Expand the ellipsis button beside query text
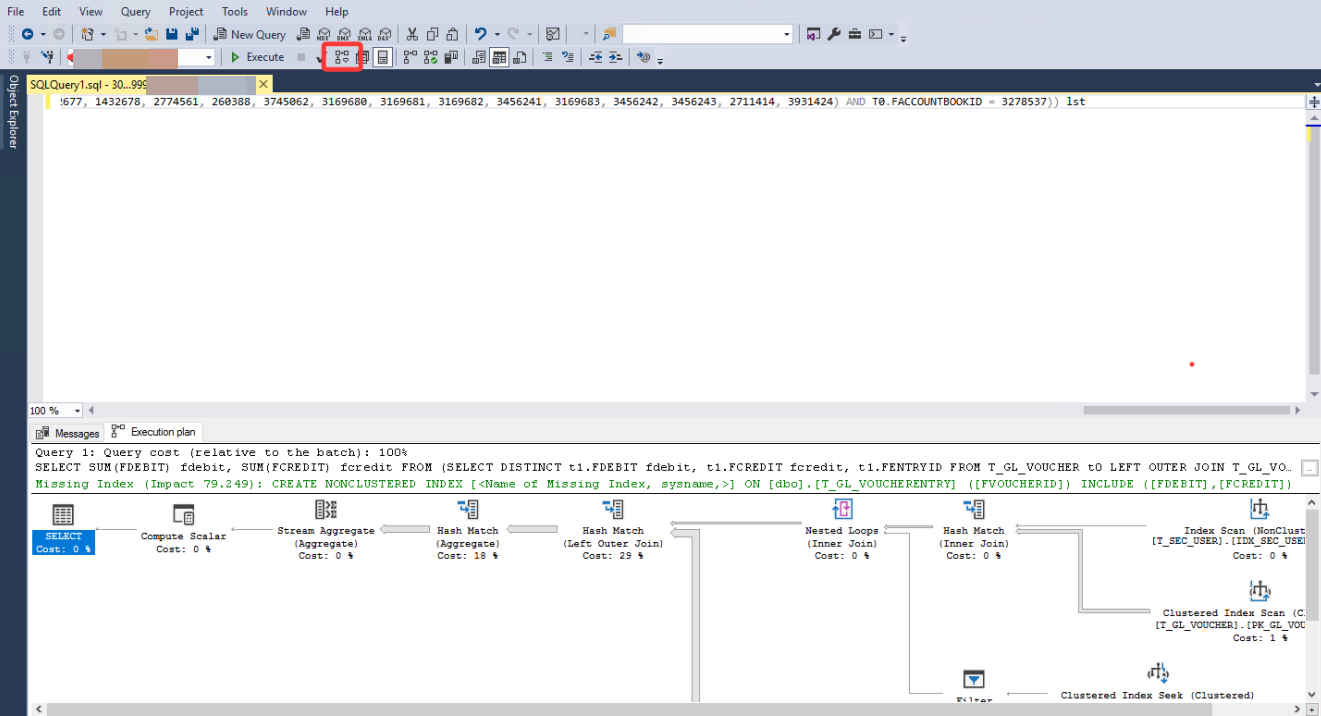Screen dimensions: 1321x716 pos(1309,467)
